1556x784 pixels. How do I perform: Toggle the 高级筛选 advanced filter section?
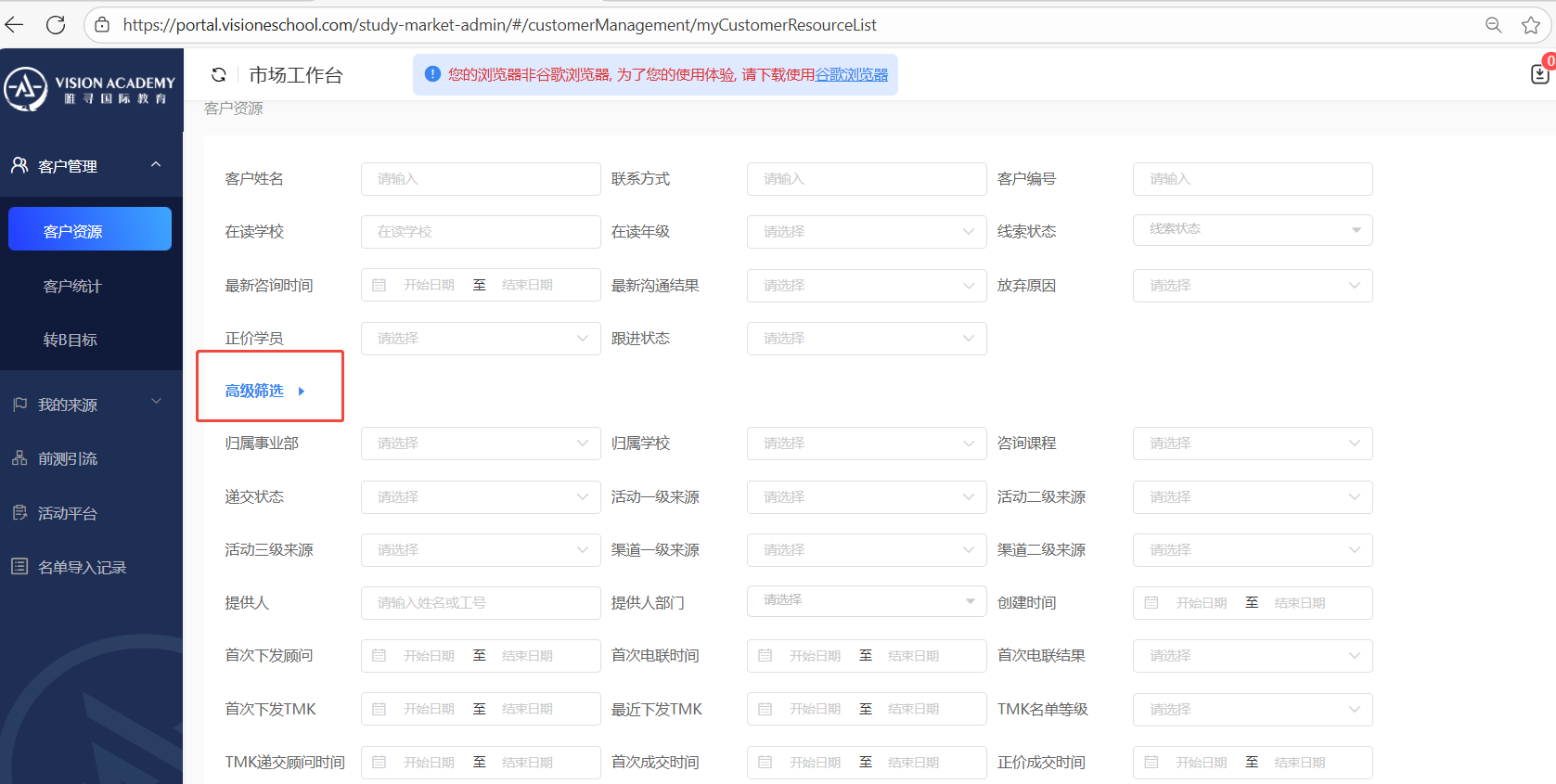[264, 392]
